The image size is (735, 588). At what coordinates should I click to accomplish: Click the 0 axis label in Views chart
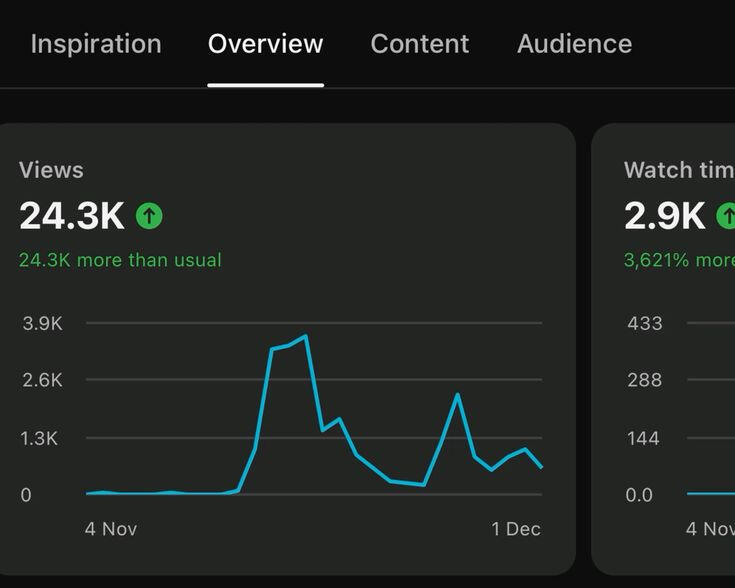26,495
